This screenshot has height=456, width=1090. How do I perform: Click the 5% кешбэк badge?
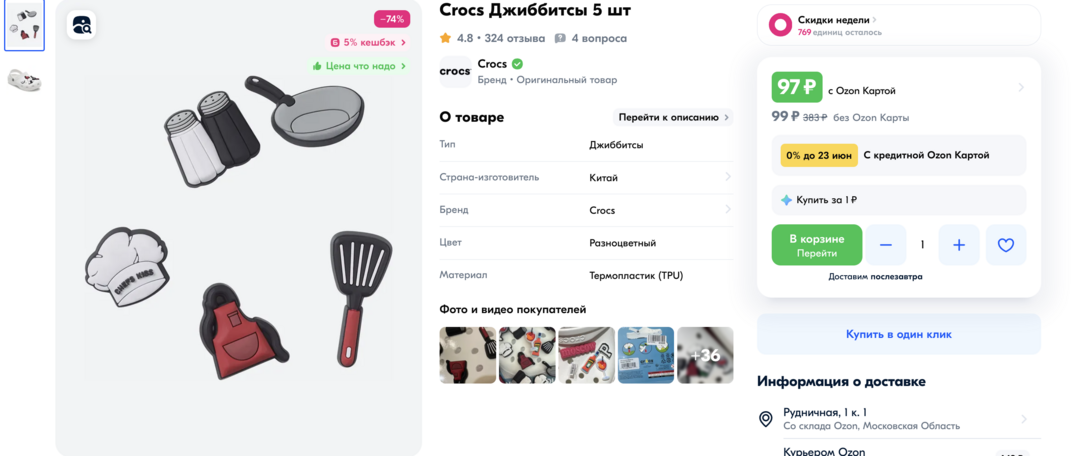(x=368, y=42)
